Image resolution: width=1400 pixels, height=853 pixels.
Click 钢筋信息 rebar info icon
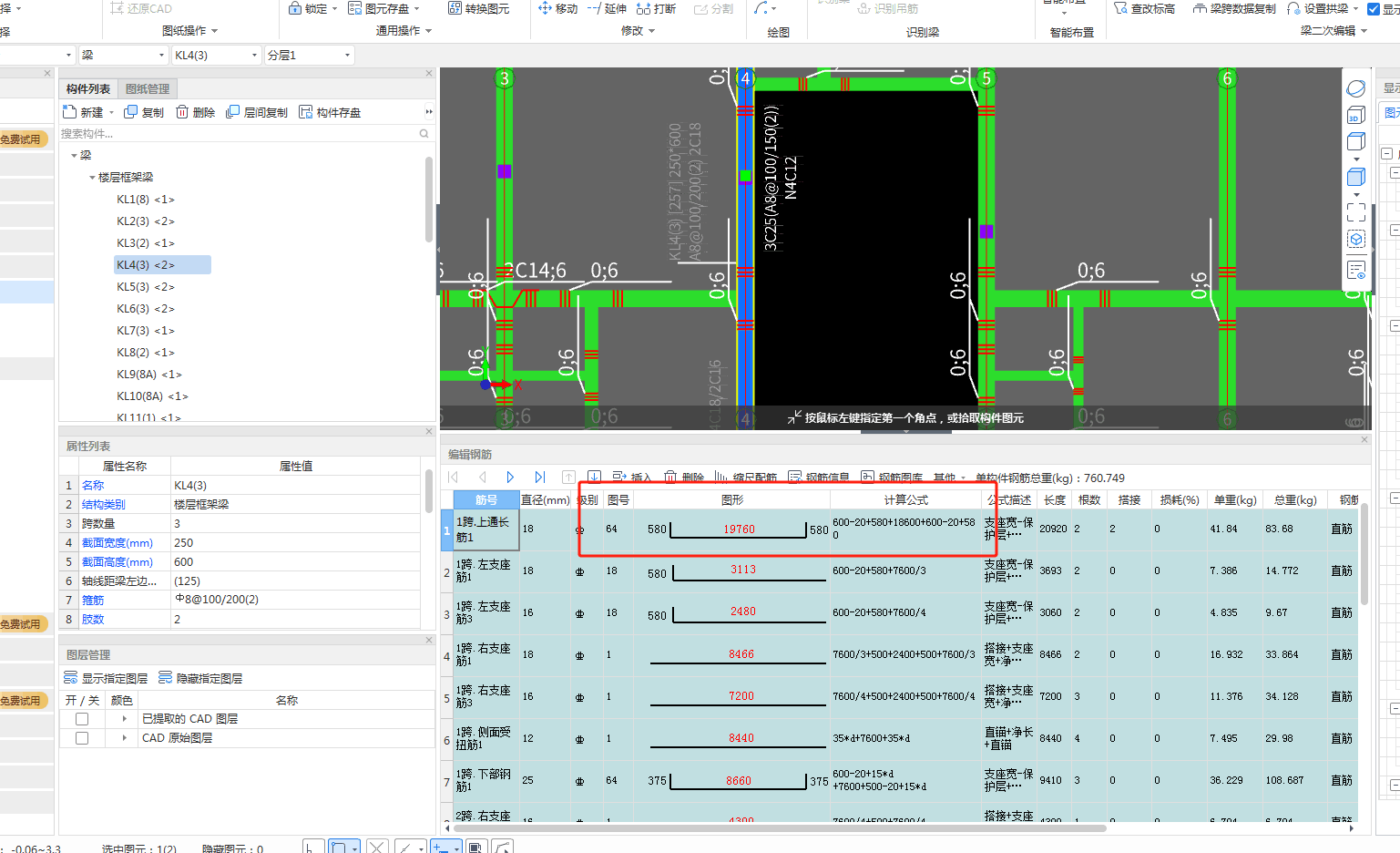tap(794, 477)
